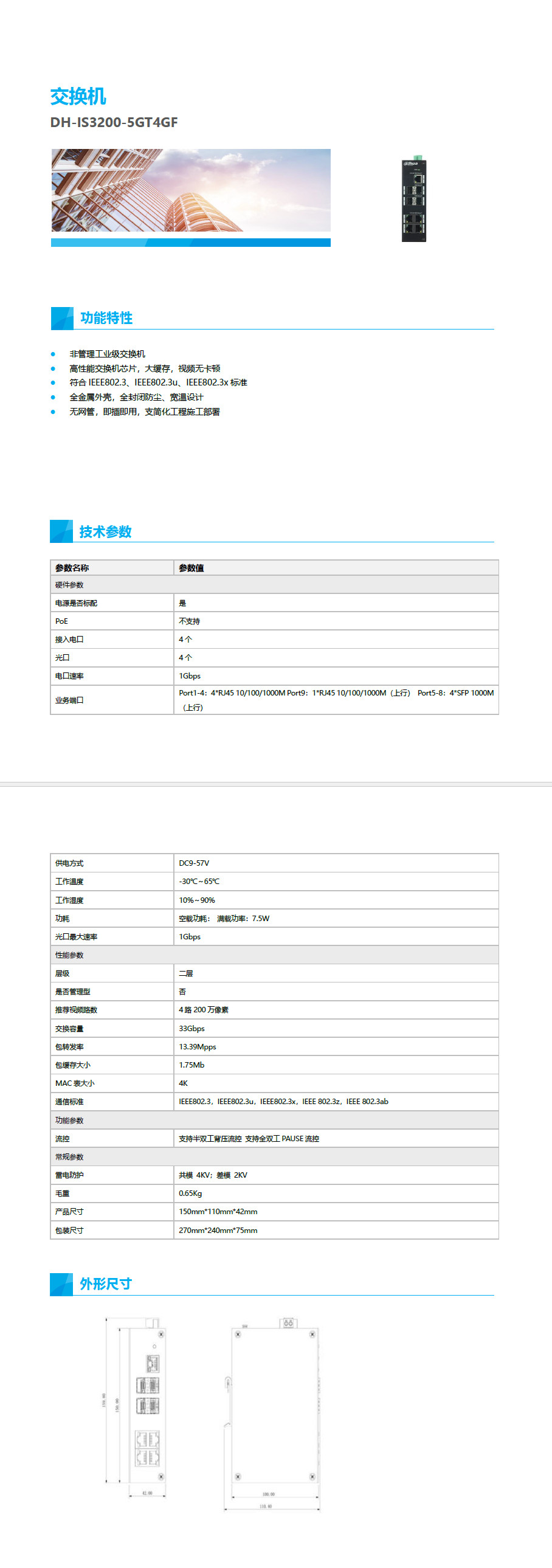Click the 工作温度 value -30℃~65℃

(199, 882)
